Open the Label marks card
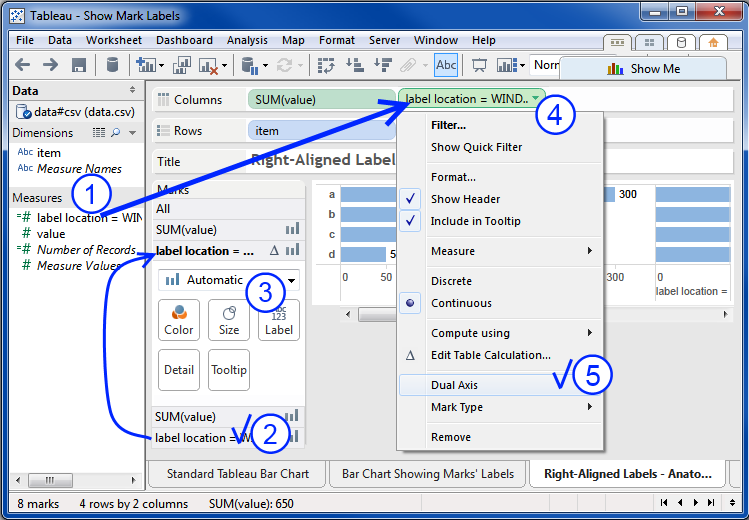Viewport: 749px width, 520px height. pyautogui.click(x=279, y=320)
